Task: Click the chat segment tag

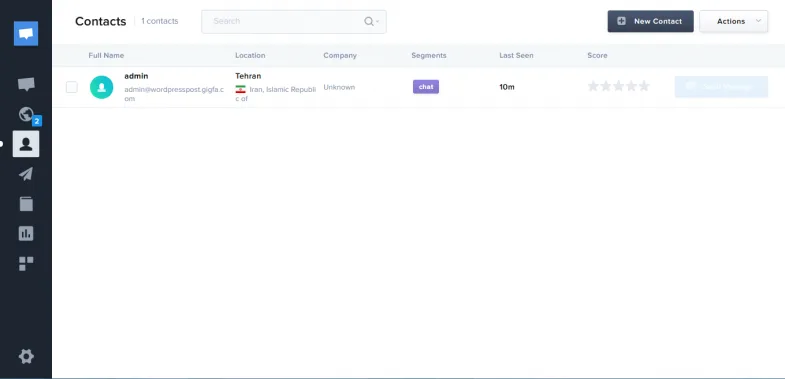Action: click(426, 87)
